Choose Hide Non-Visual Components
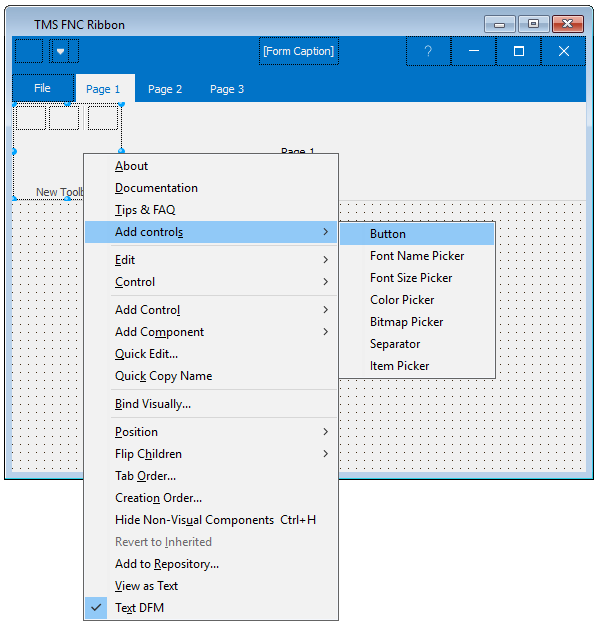This screenshot has height=628, width=607. (x=212, y=520)
